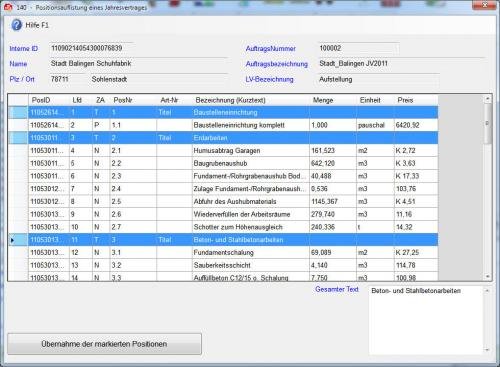Click the table vertical scrollbar thumb
Screen dimensions: 500x367
[x=487, y=123]
